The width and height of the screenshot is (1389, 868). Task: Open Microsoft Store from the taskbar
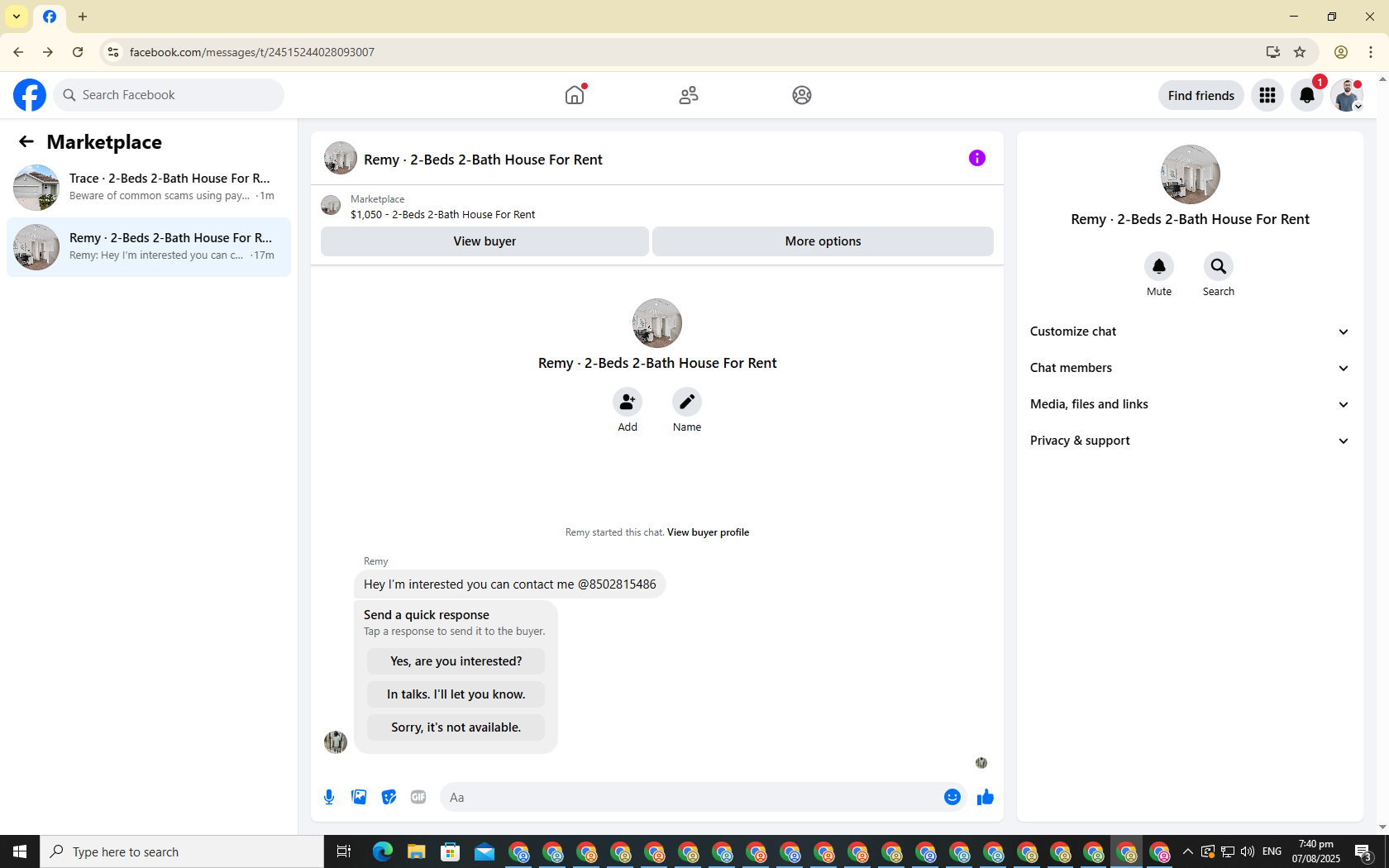click(450, 851)
